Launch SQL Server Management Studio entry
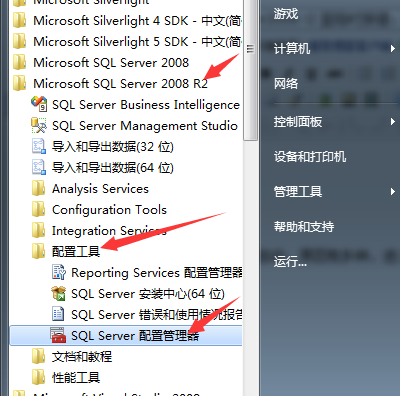Image resolution: width=400 pixels, height=396 pixels. coord(145,125)
